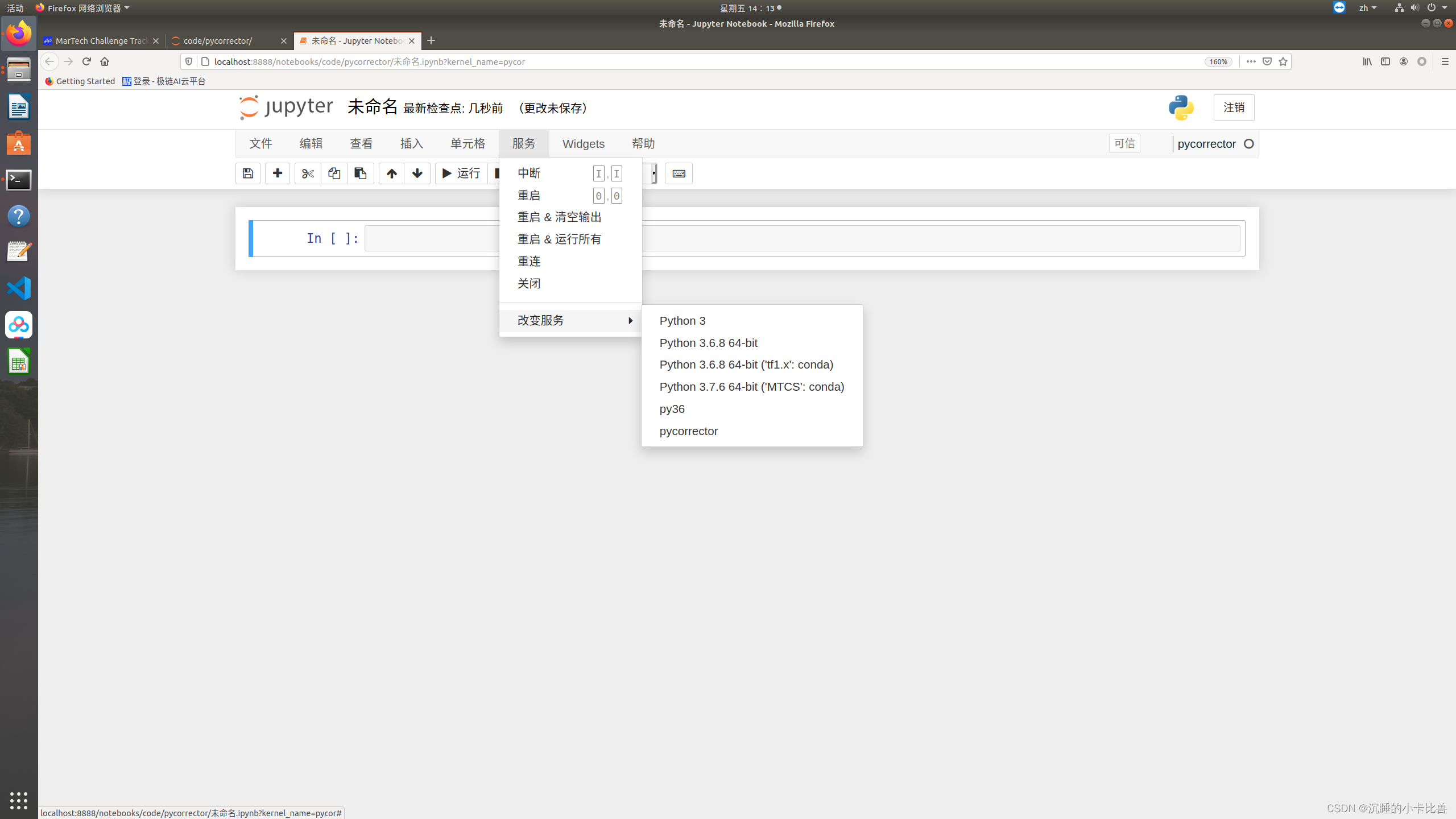The image size is (1456, 819).
Task: Run the cell with the 运行 button
Action: [x=461, y=173]
